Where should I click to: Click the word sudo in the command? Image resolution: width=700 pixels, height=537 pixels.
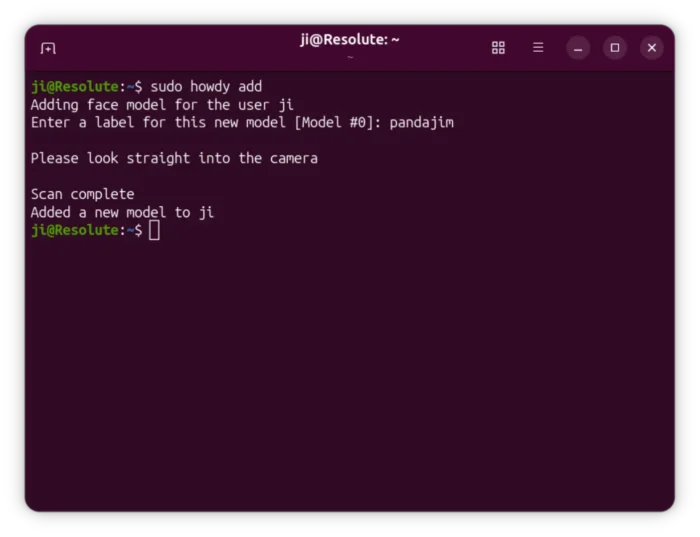[166, 87]
